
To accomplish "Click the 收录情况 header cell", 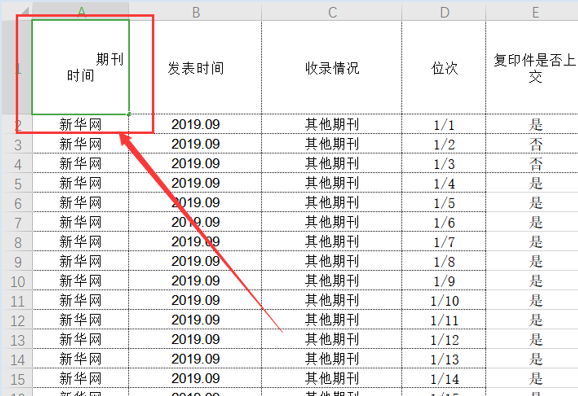I will pyautogui.click(x=332, y=67).
